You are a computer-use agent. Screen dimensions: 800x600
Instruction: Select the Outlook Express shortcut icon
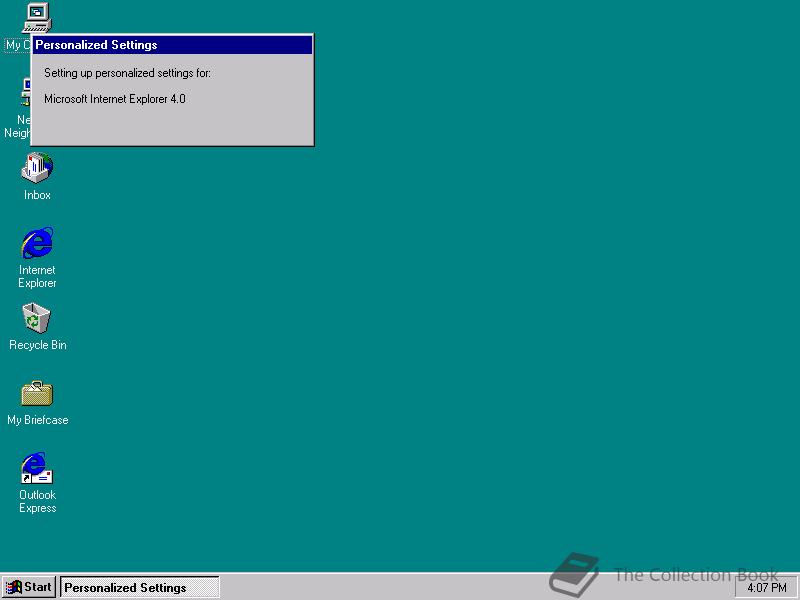coord(37,468)
